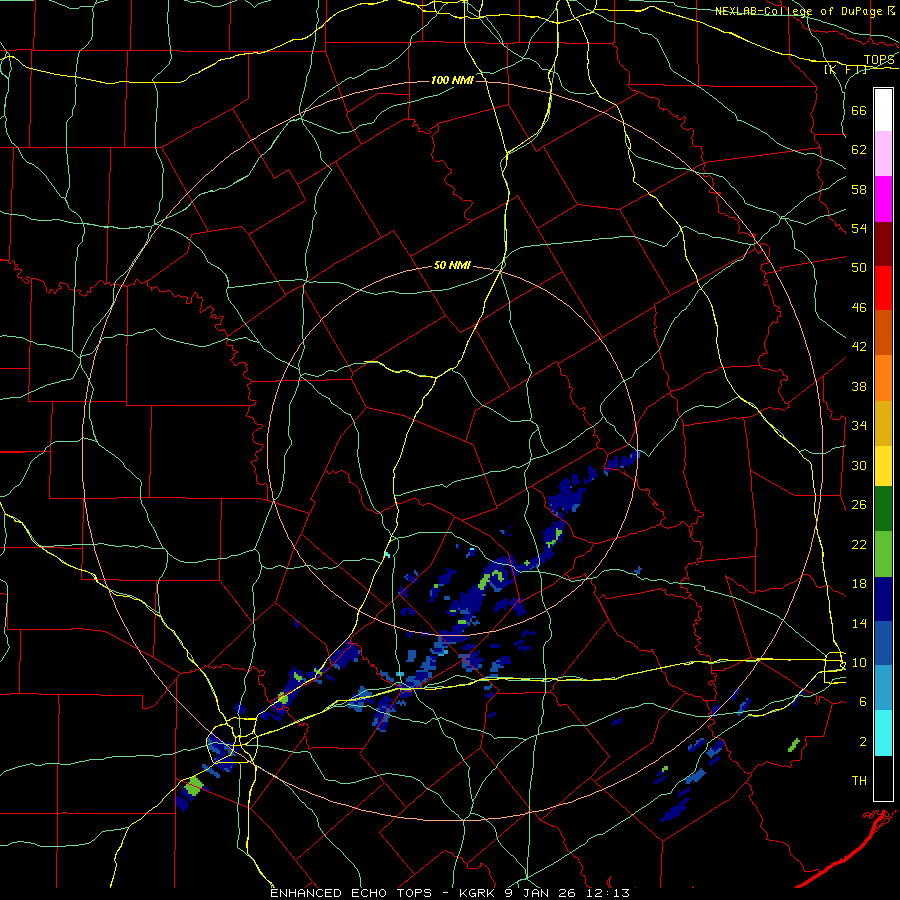Screen dimensions: 900x900
Task: Click the '9 JAN 26 12:13' timestamp
Action: pyautogui.click(x=567, y=893)
